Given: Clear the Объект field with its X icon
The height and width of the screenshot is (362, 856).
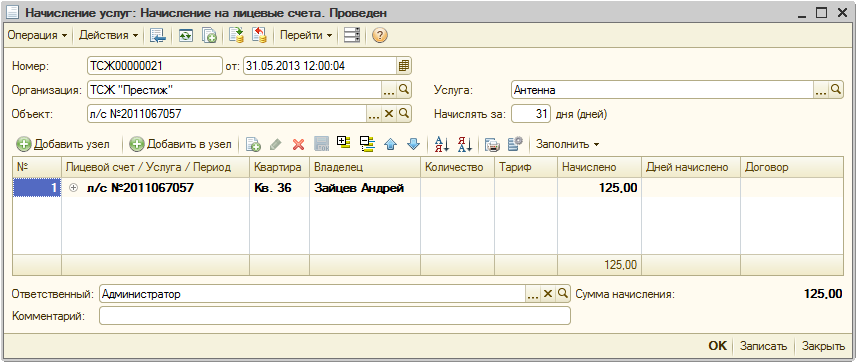Looking at the screenshot, I should (389, 114).
